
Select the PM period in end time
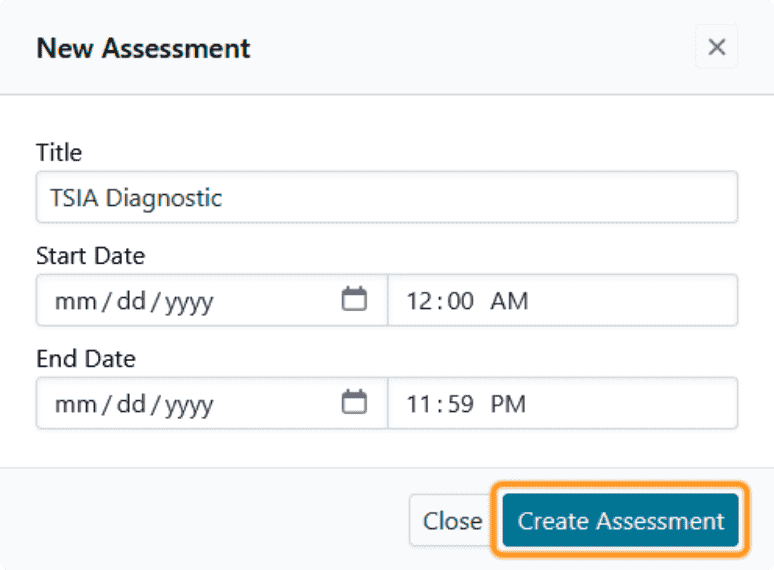point(508,404)
